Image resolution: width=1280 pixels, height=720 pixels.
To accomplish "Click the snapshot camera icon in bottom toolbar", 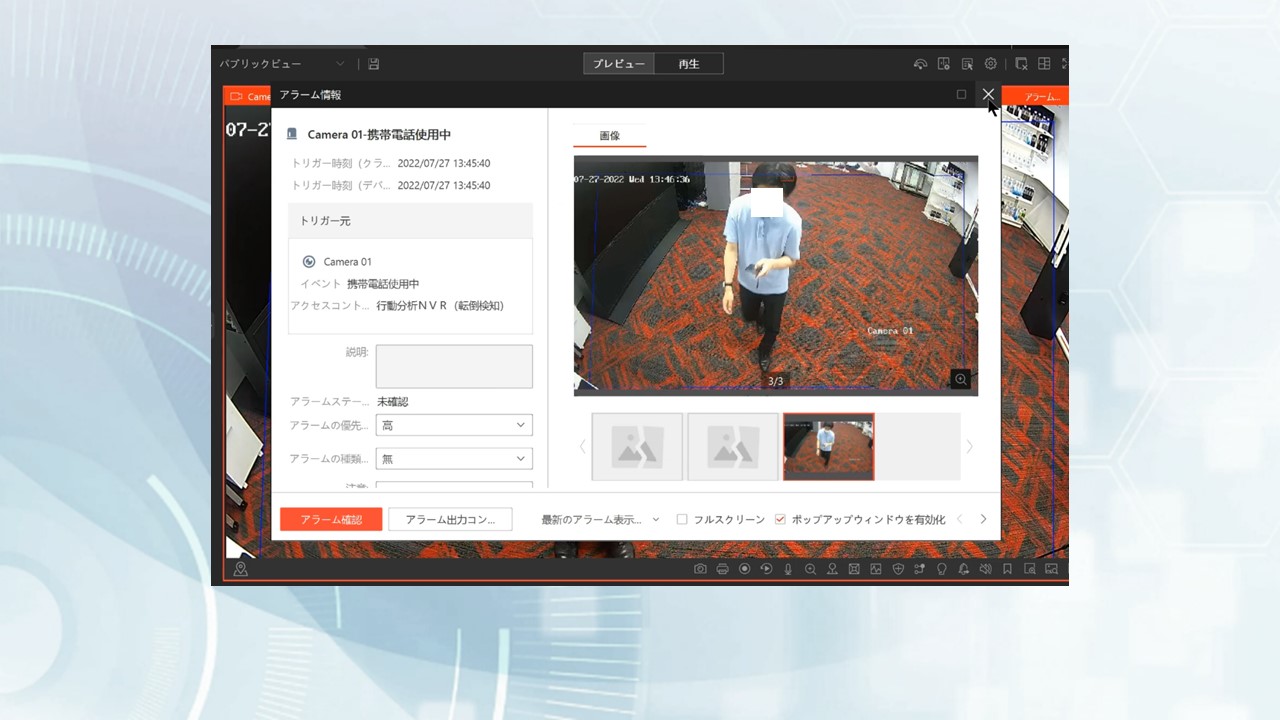I will click(x=700, y=569).
